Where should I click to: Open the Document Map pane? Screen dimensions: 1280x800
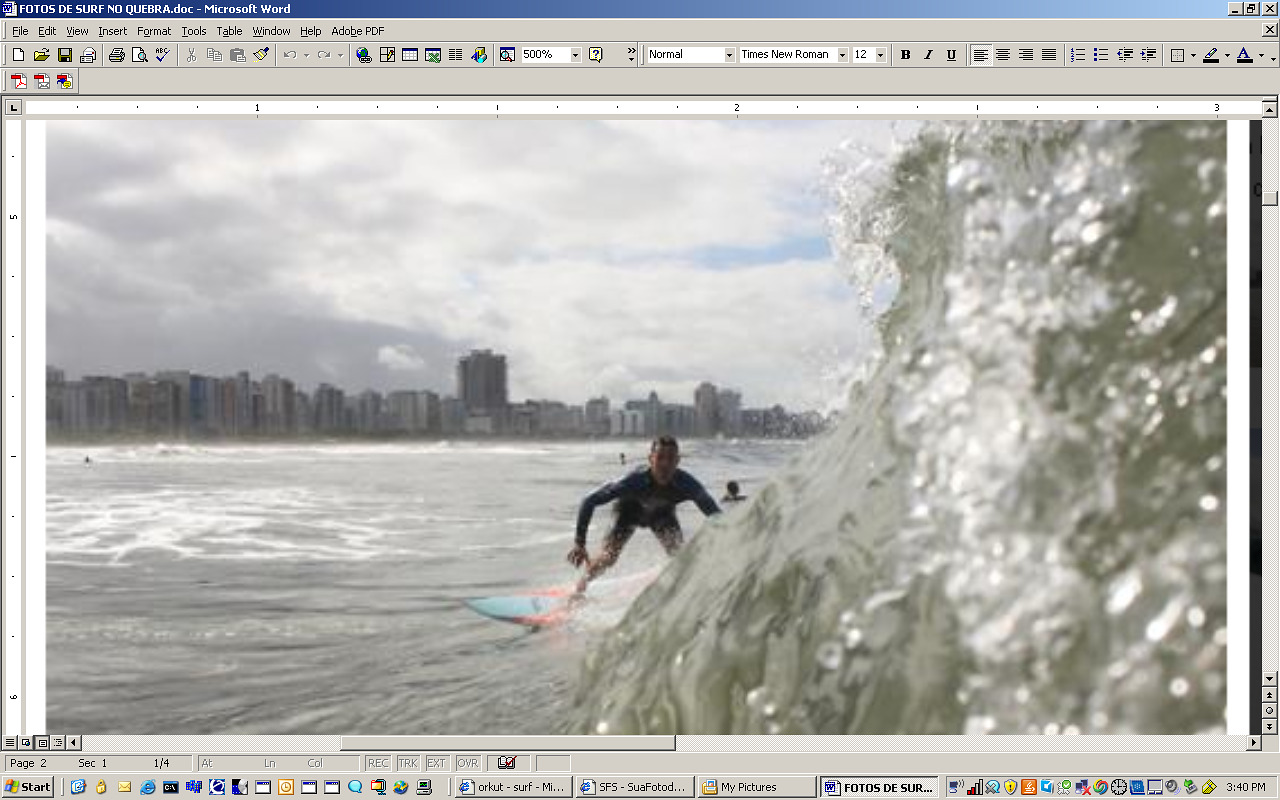[507, 55]
